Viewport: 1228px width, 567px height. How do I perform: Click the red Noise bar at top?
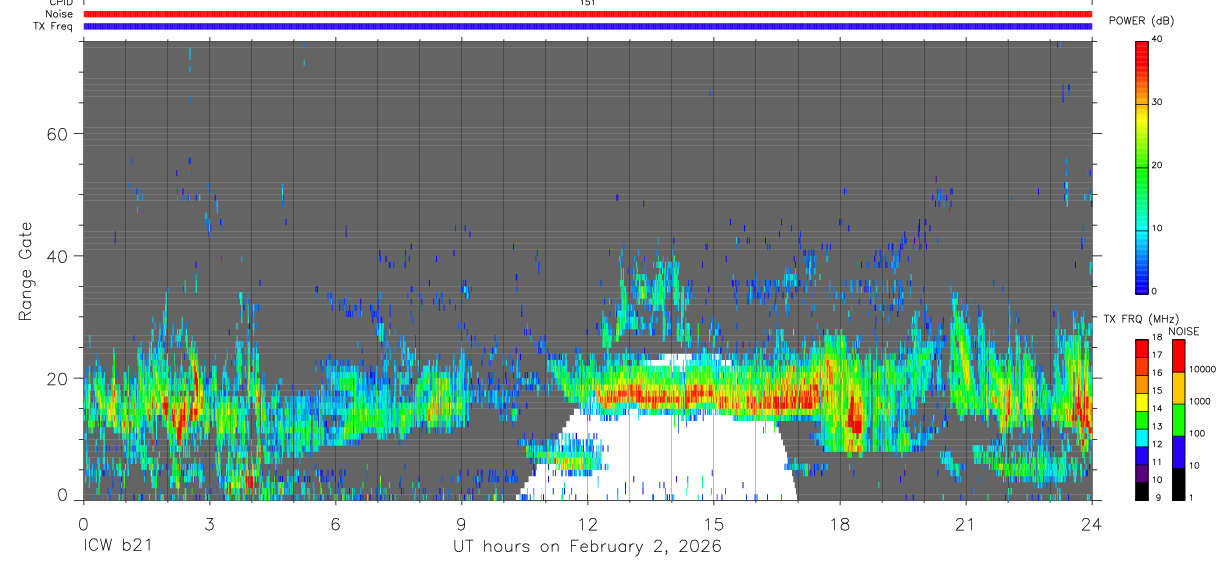(x=587, y=14)
